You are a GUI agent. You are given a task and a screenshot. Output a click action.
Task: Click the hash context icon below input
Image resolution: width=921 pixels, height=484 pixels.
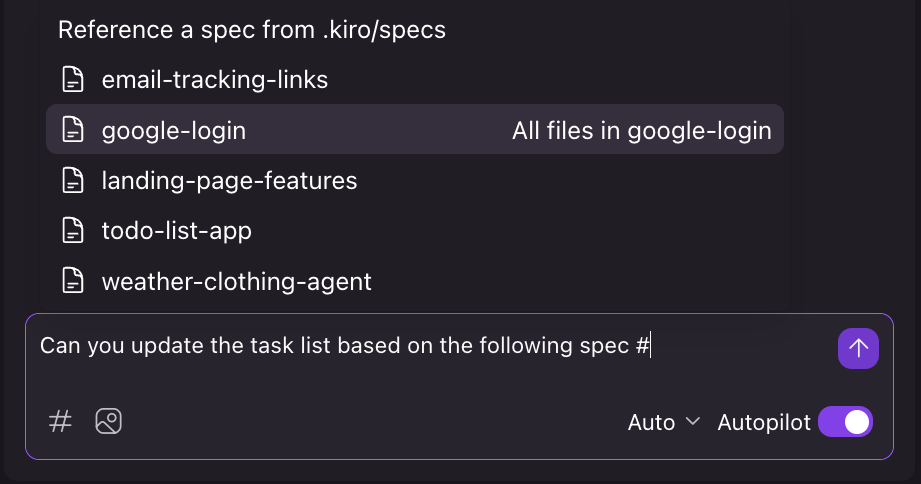[61, 421]
